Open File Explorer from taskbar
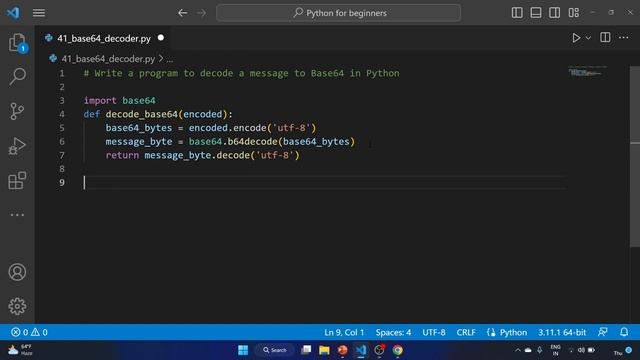640x360 pixels. coord(324,350)
